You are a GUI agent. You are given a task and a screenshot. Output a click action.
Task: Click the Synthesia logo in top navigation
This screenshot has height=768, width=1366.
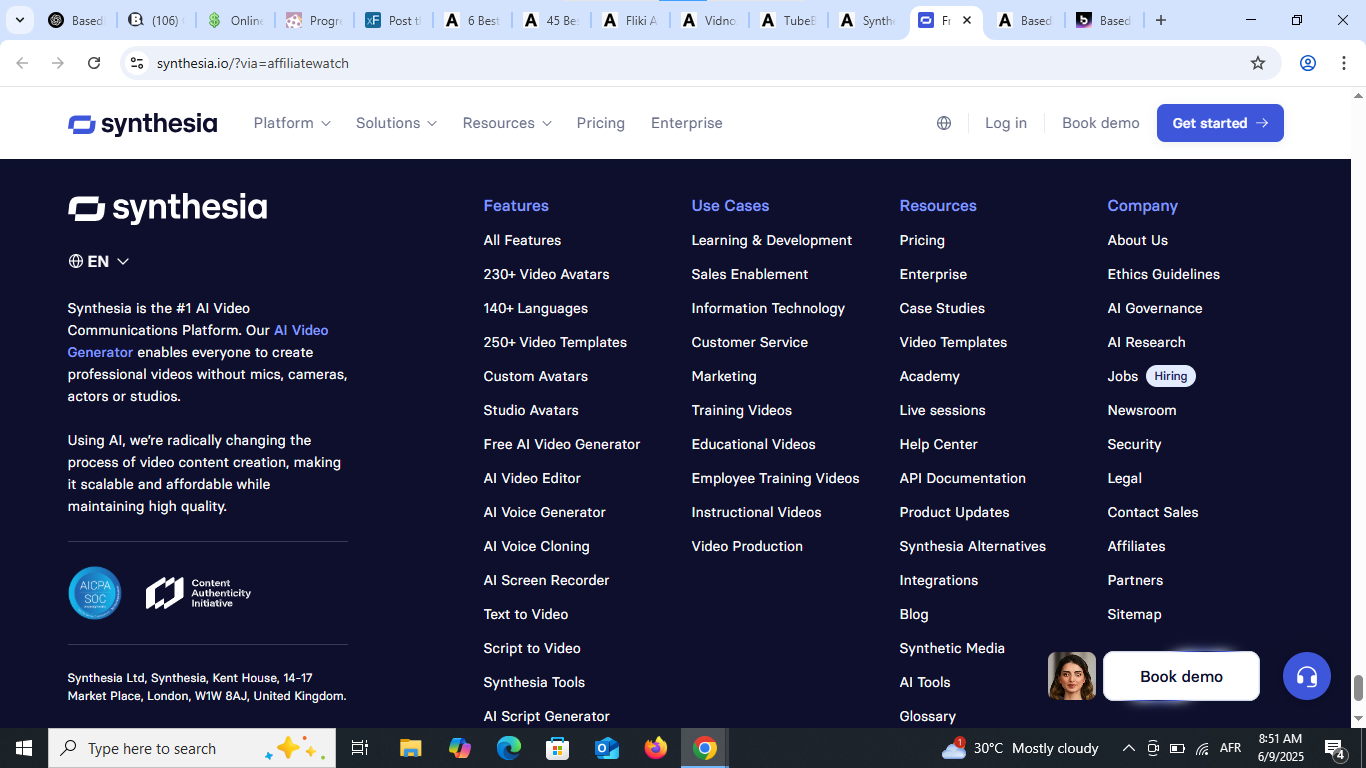pyautogui.click(x=142, y=124)
